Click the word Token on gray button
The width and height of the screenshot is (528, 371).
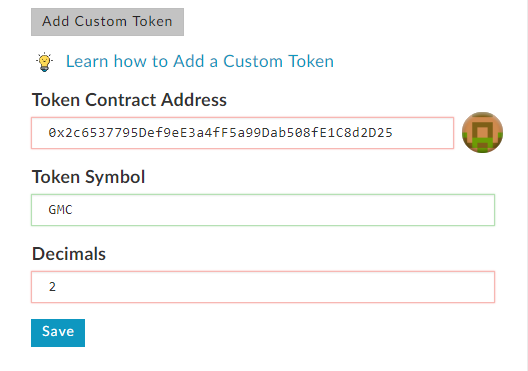[x=153, y=21]
